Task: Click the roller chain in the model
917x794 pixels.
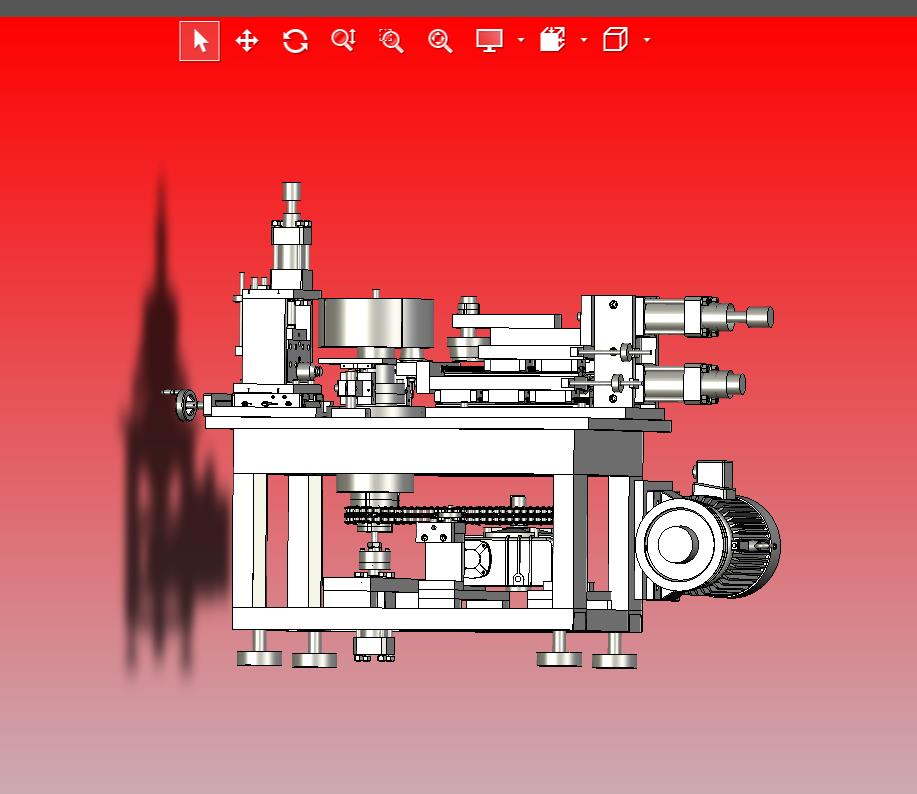Action: point(448,516)
